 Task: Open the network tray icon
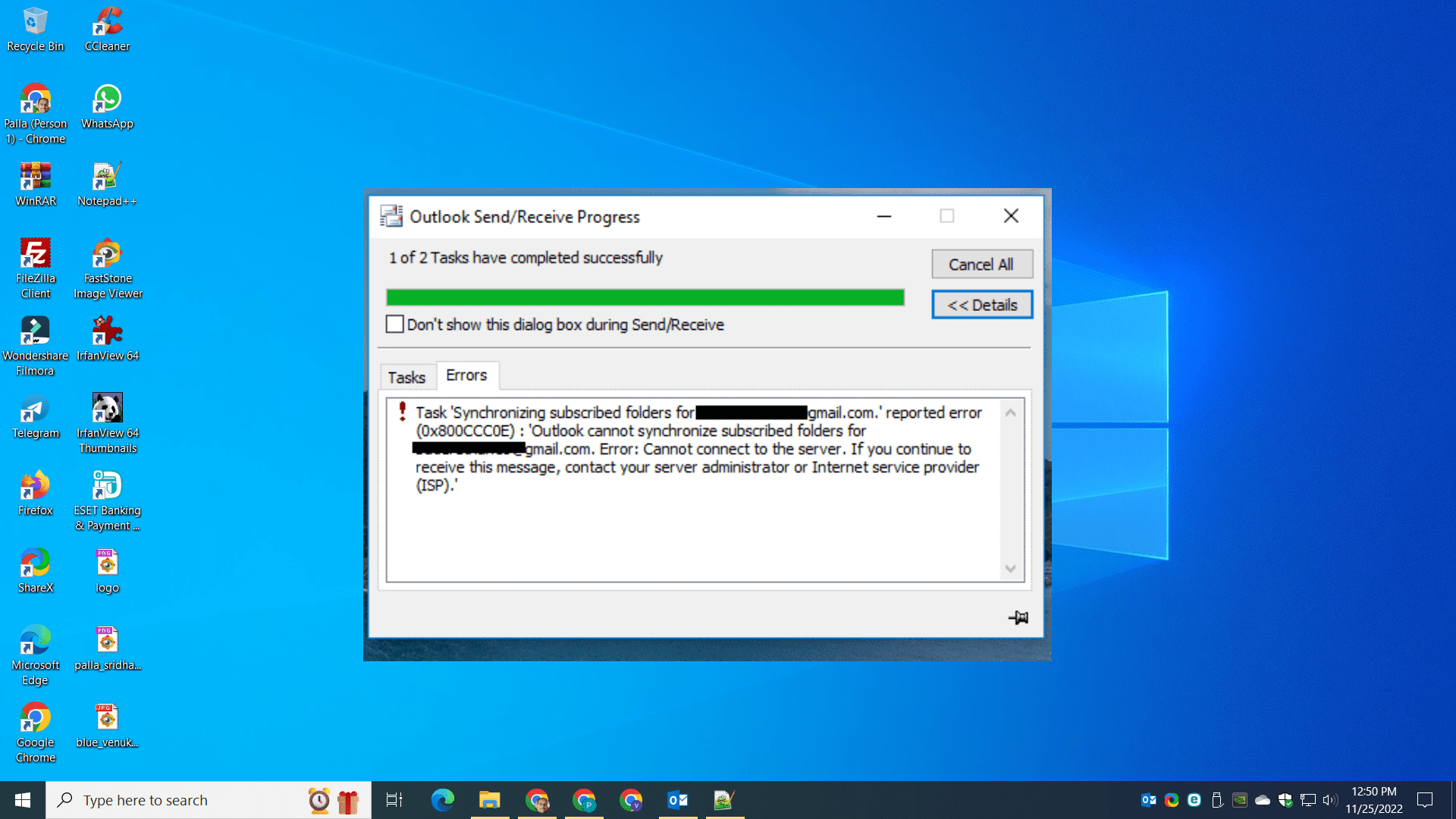click(x=1308, y=800)
